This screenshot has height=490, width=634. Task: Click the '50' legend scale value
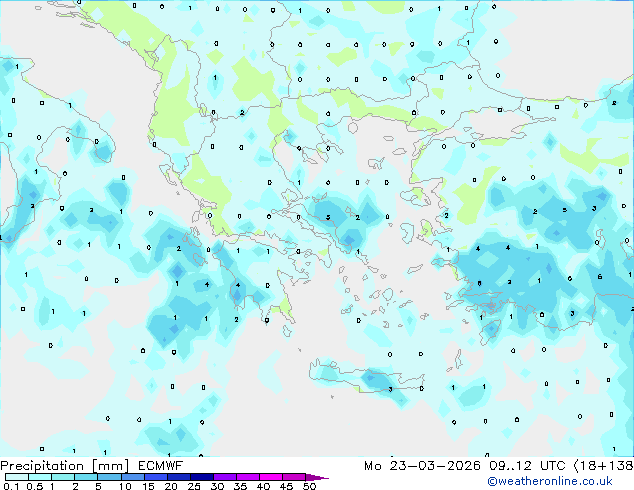tap(309, 486)
